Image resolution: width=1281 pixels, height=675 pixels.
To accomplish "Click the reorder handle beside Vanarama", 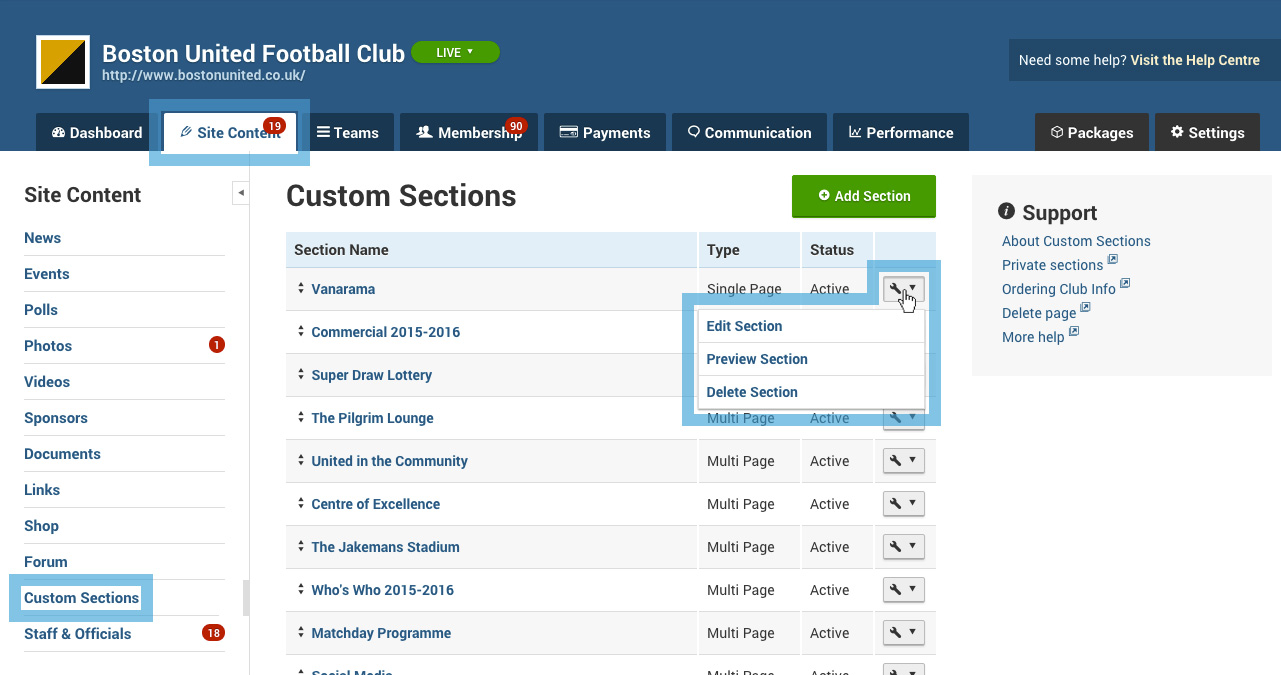I will pos(300,288).
